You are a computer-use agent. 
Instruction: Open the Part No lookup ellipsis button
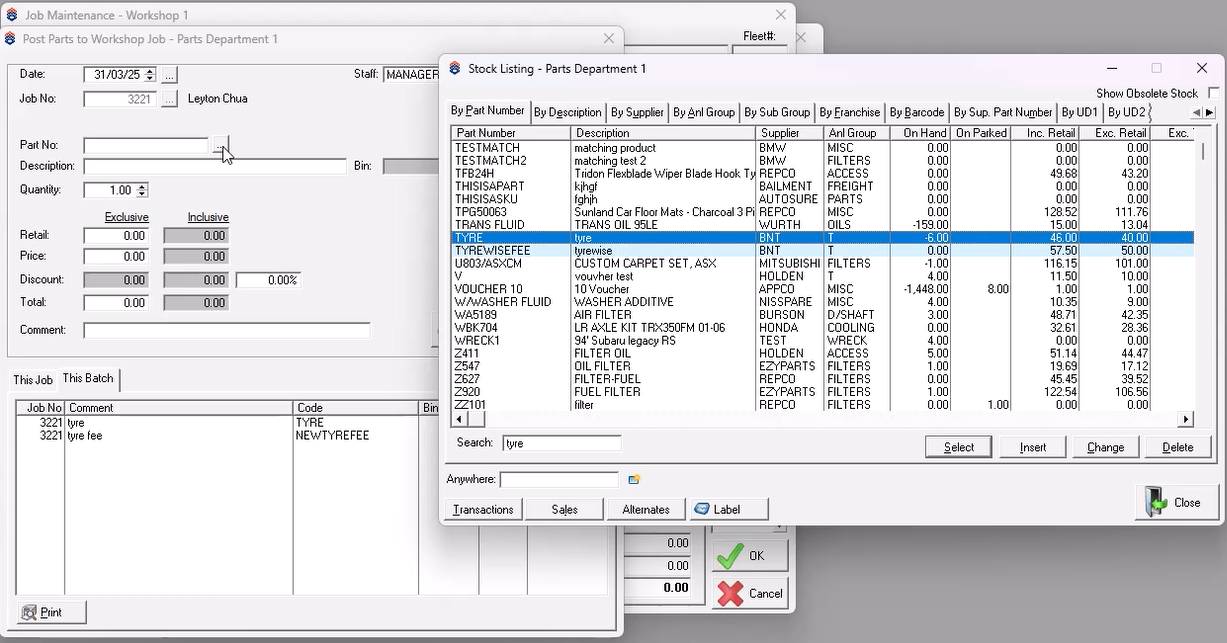[x=220, y=146]
